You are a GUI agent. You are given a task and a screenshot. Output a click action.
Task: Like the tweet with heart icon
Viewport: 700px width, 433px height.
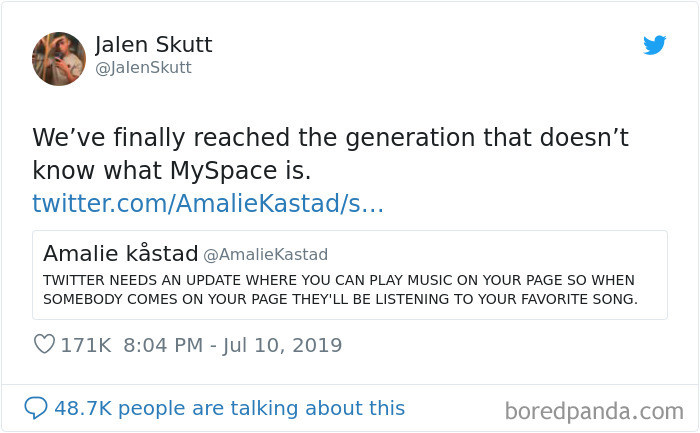pos(44,345)
